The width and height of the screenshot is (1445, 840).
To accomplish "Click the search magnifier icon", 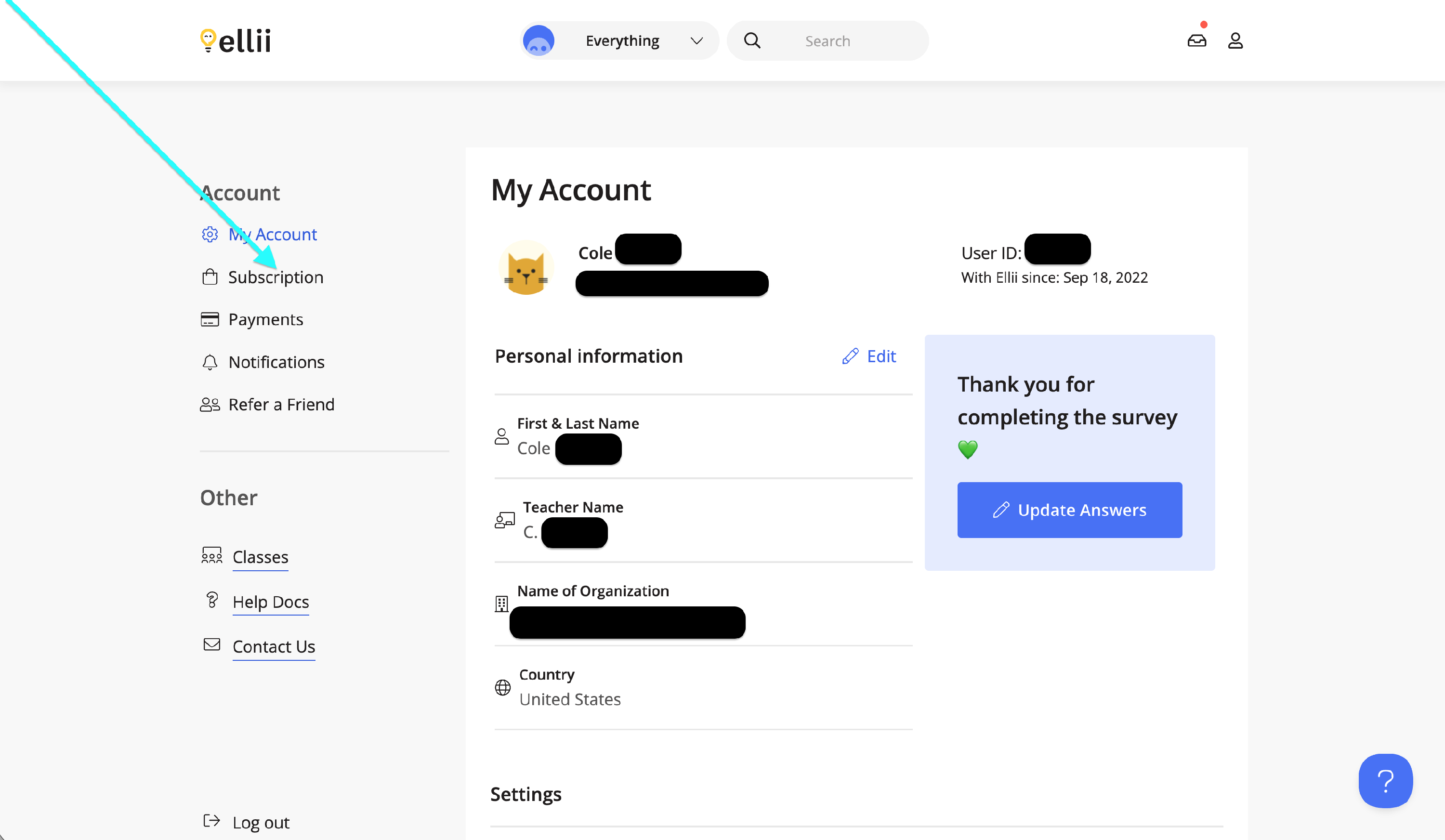I will 752,41.
